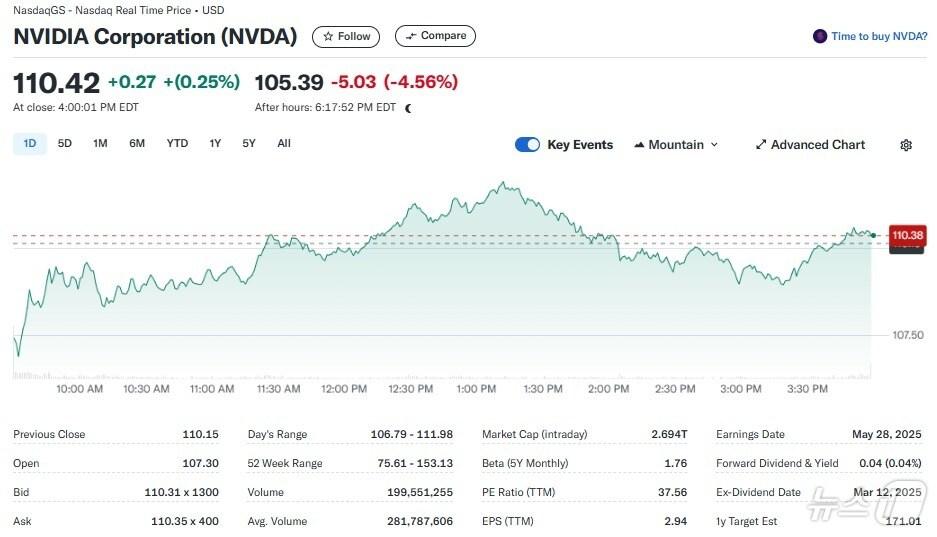
Task: Click the 110.38 price marker on chart
Action: [907, 235]
